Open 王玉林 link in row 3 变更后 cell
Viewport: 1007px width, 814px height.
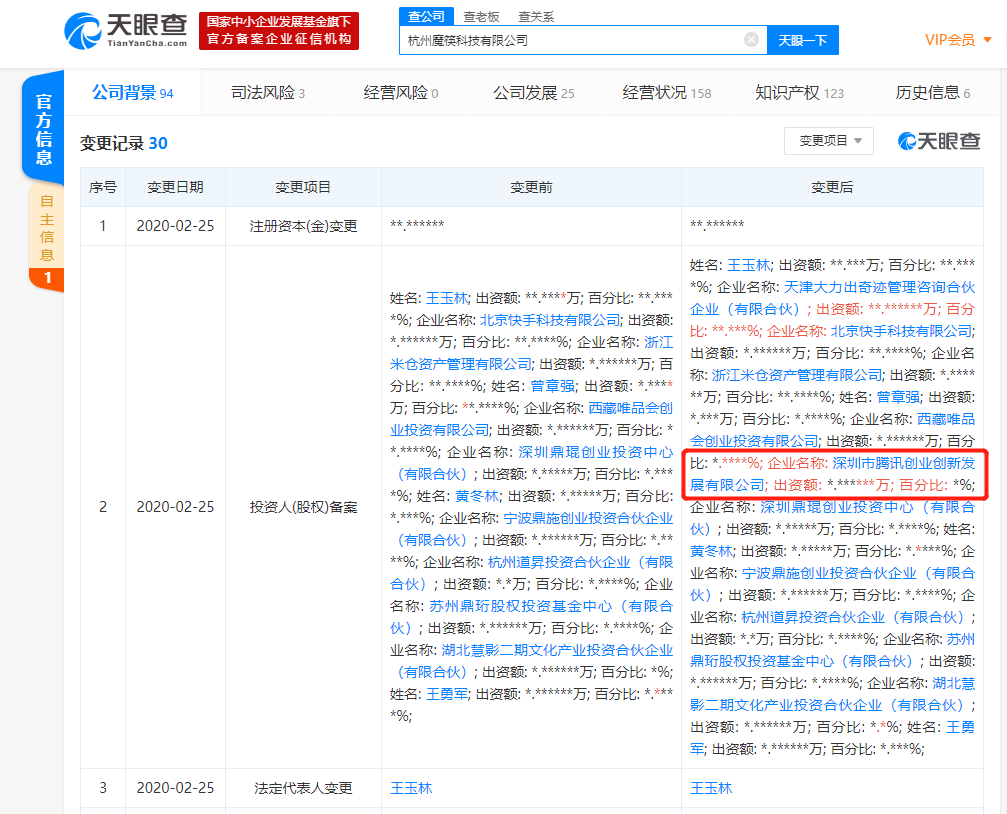click(711, 788)
